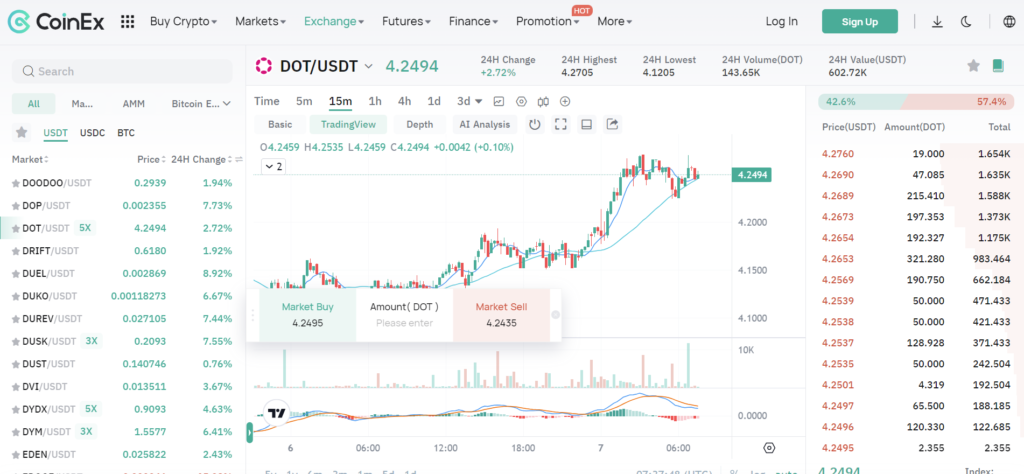Select the 5m timeframe

pos(304,101)
